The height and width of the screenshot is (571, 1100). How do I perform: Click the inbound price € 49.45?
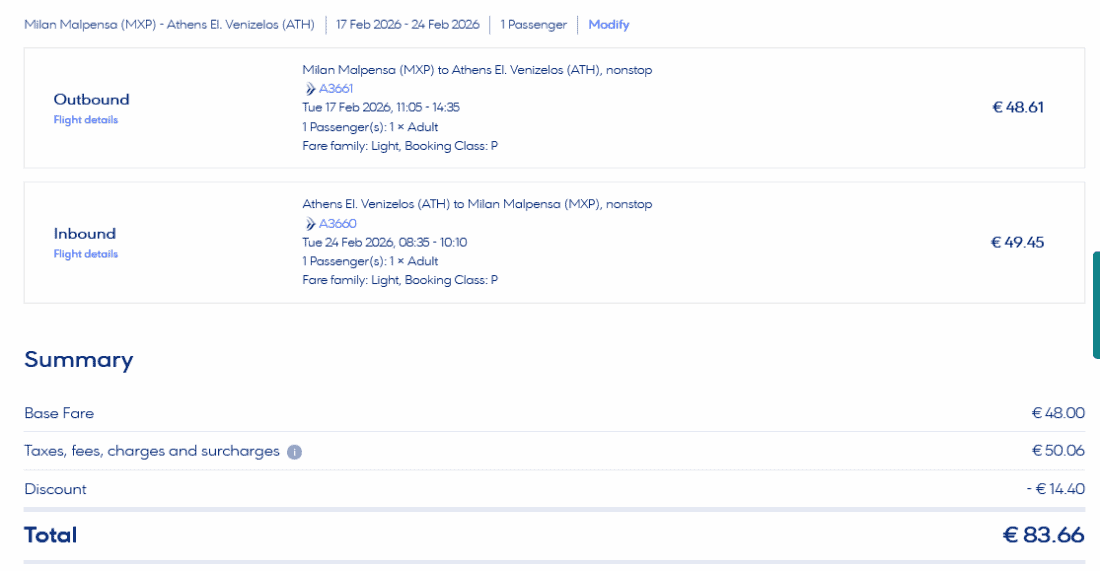click(1017, 242)
